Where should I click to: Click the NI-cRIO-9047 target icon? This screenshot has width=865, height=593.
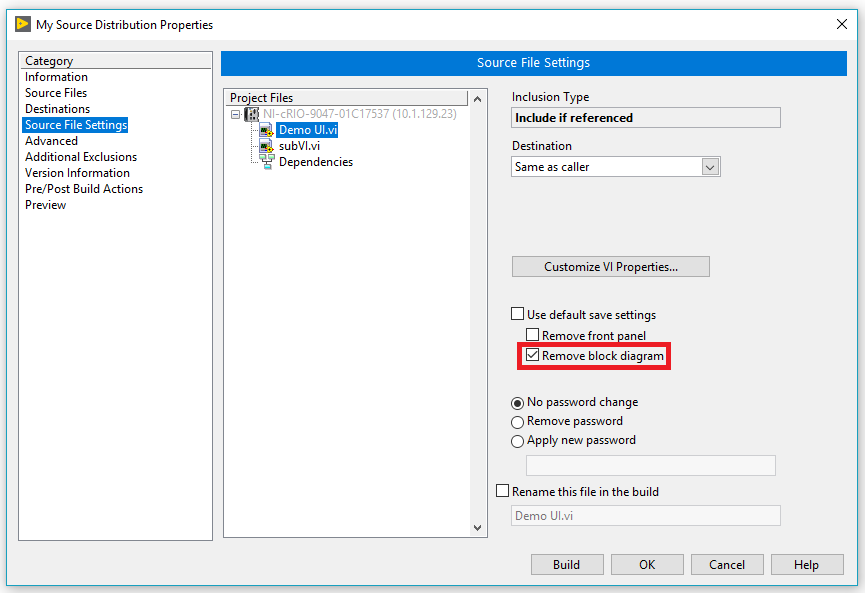click(x=251, y=114)
